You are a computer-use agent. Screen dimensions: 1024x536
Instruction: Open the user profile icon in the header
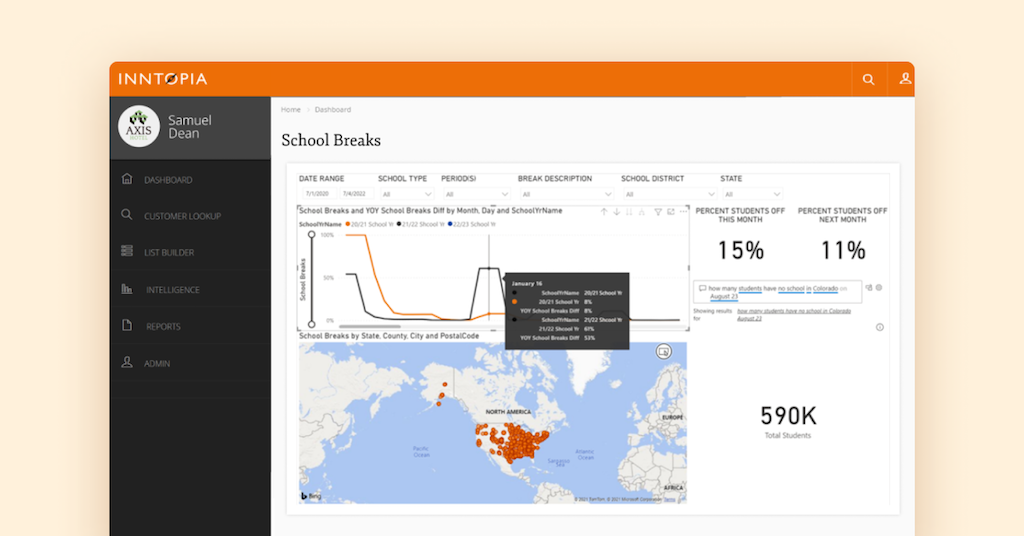coord(905,79)
